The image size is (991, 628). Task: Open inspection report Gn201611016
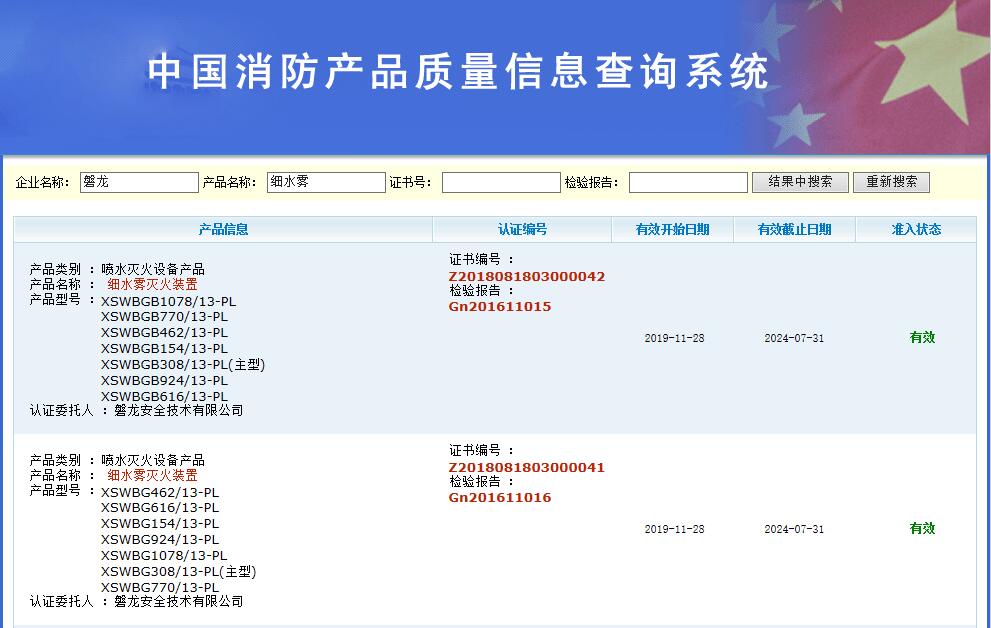click(x=501, y=497)
